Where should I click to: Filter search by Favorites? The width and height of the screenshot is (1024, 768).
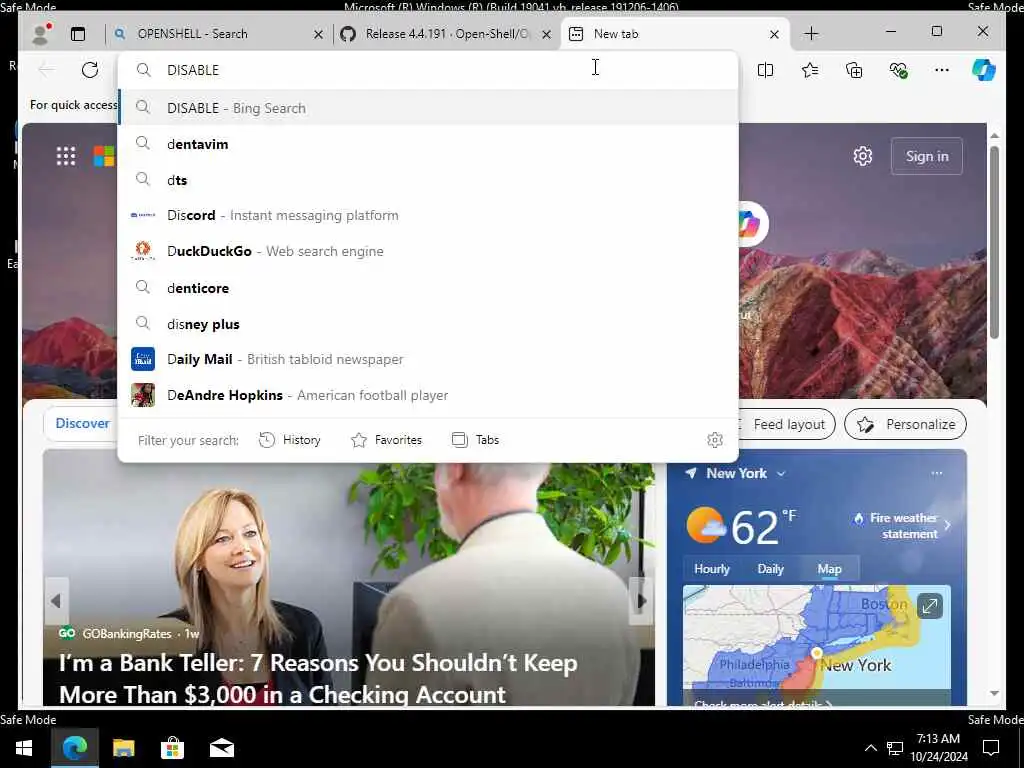coord(387,440)
